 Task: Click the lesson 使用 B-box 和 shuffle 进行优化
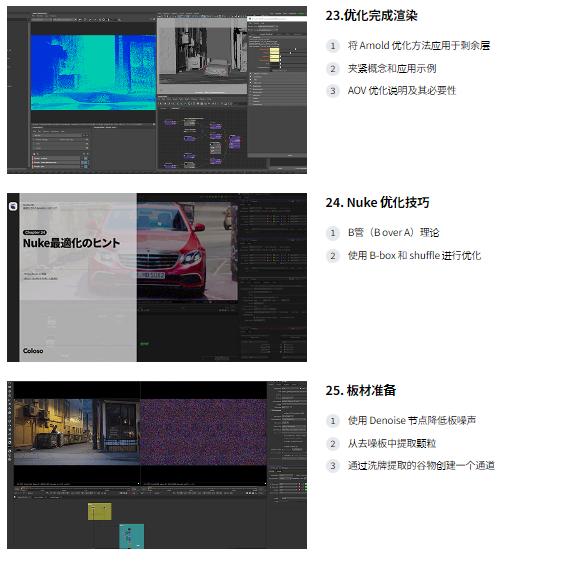[414, 256]
